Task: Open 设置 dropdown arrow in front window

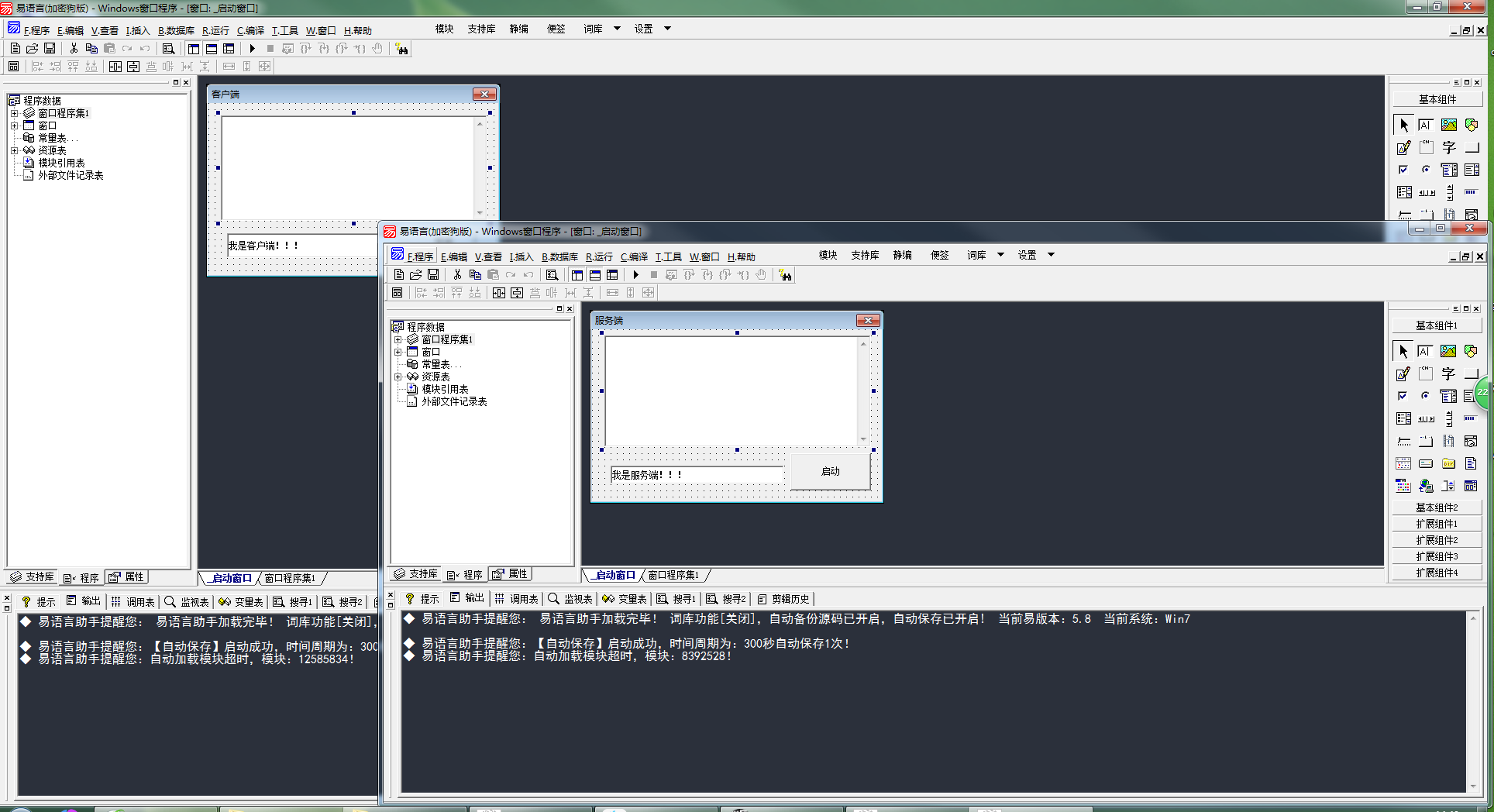Action: coord(1052,255)
